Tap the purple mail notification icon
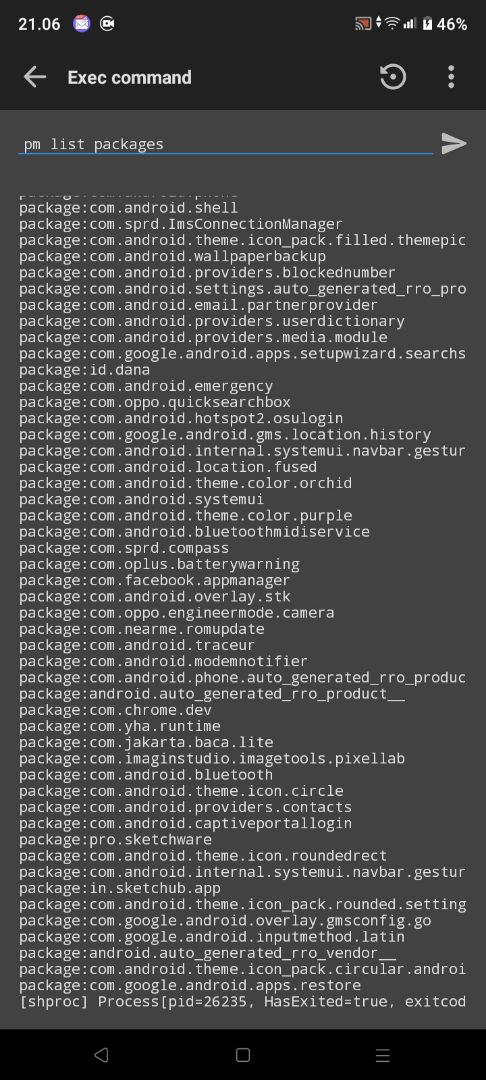Viewport: 486px width, 1080px height. tap(81, 24)
